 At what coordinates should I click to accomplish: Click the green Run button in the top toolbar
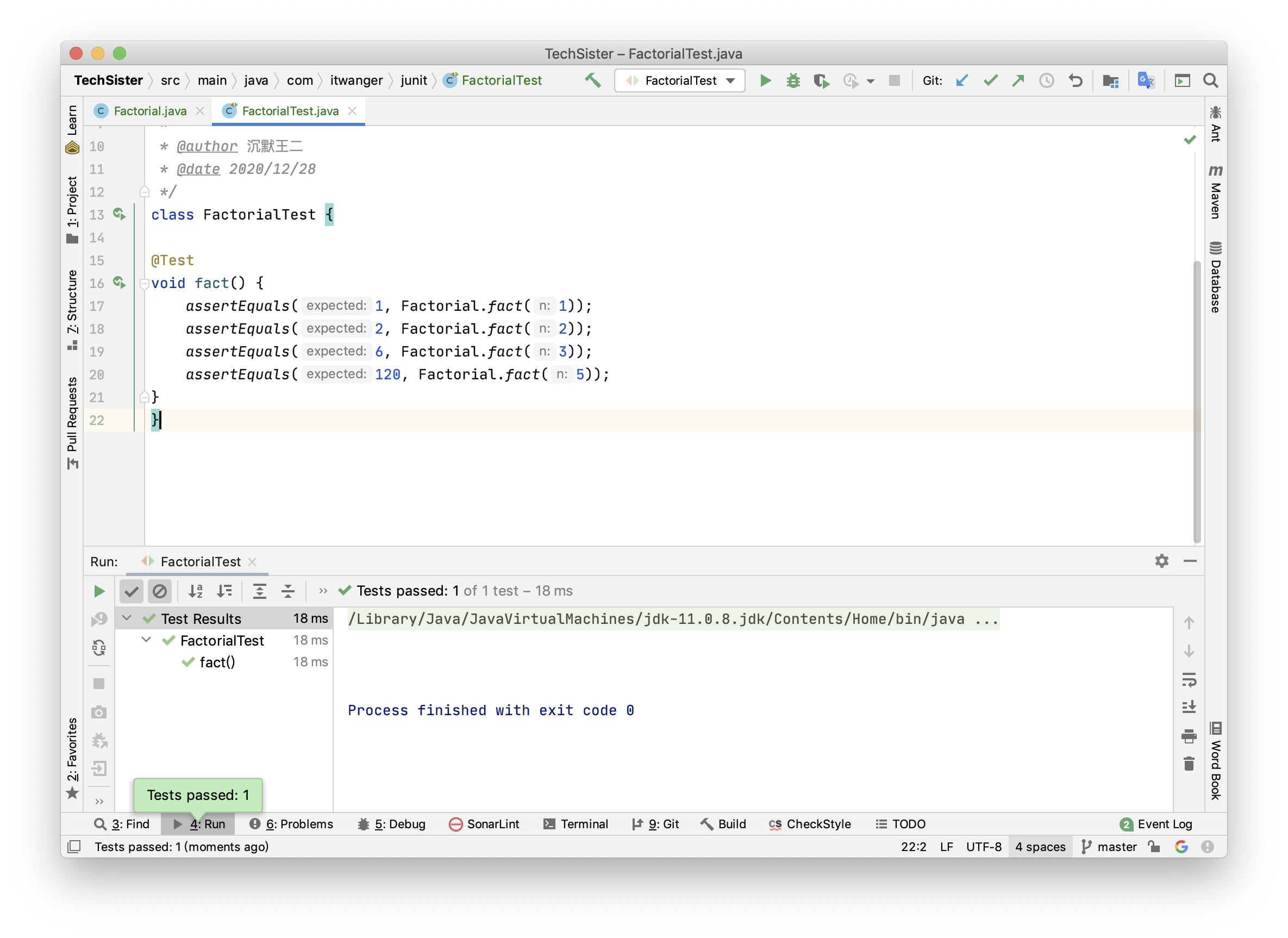click(x=766, y=80)
